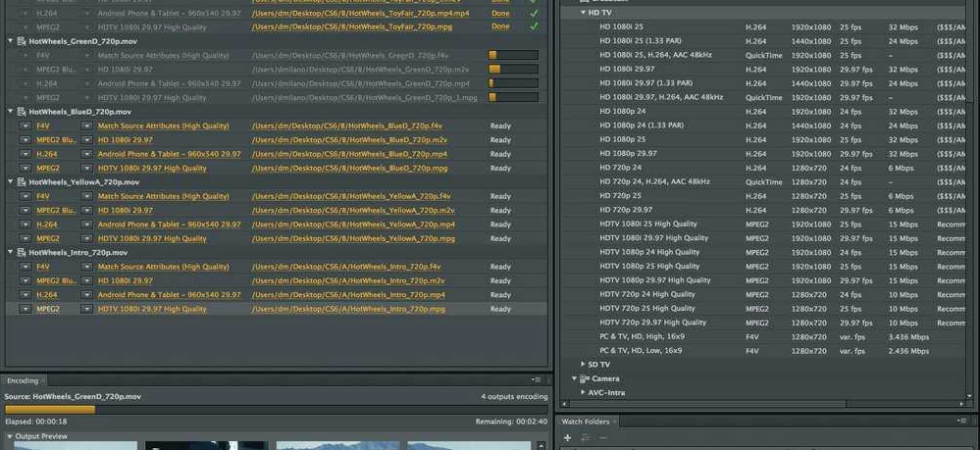
Task: Switch to the Watch Folders tab
Action: 584,422
